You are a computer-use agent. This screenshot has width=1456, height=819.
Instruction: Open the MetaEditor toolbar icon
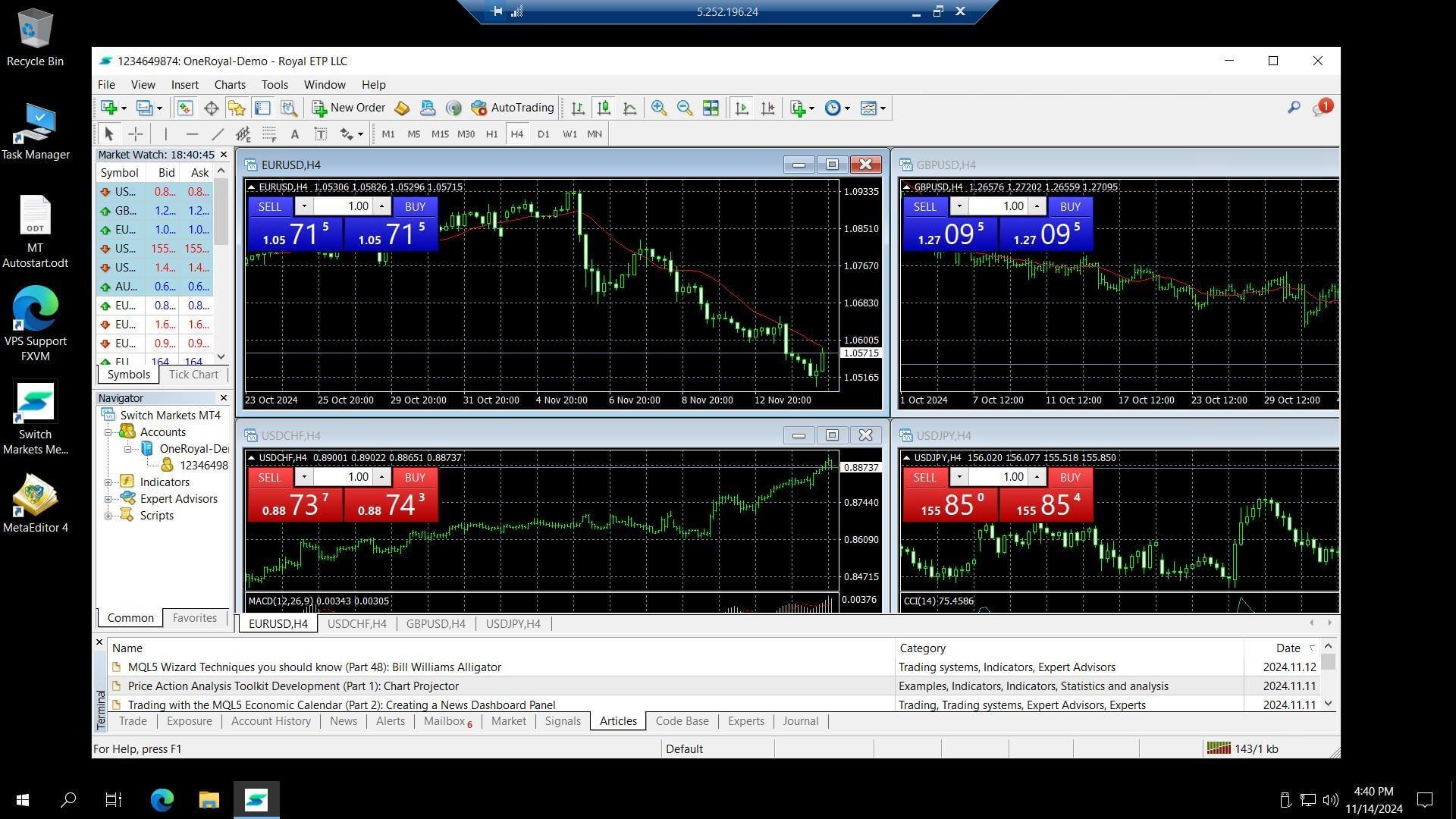pyautogui.click(x=402, y=108)
